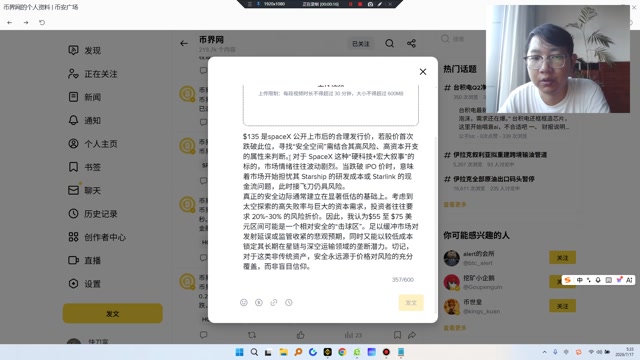
Task: Open the Sogou AI assistant
Action: 629,280
